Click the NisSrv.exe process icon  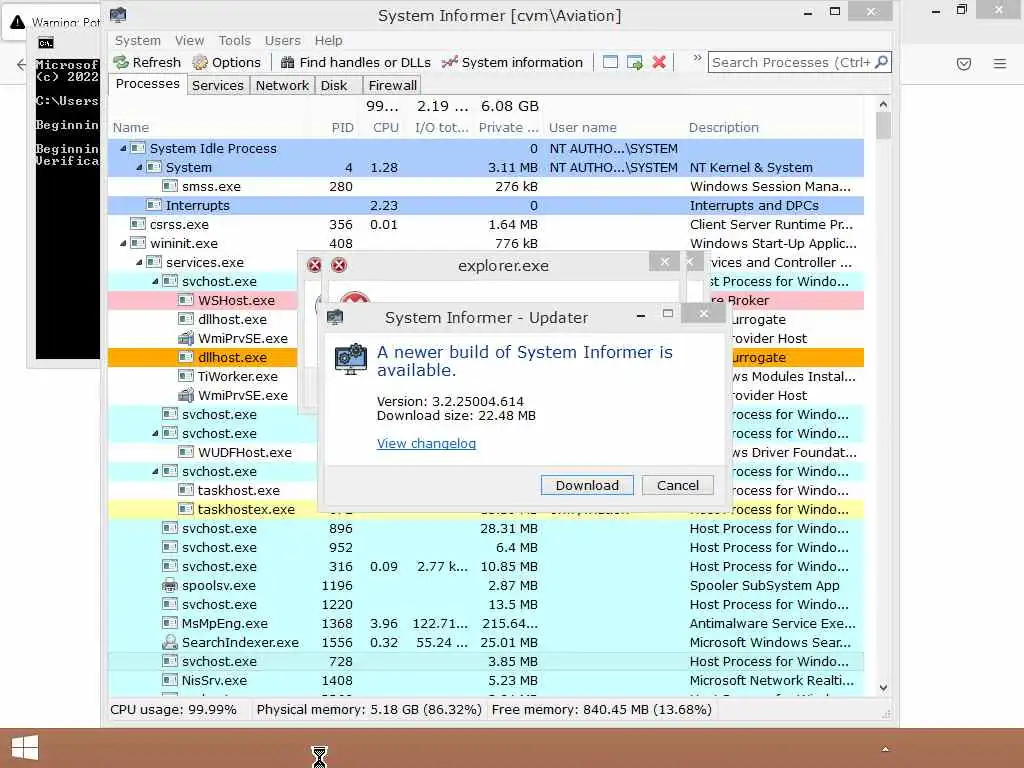click(x=170, y=680)
